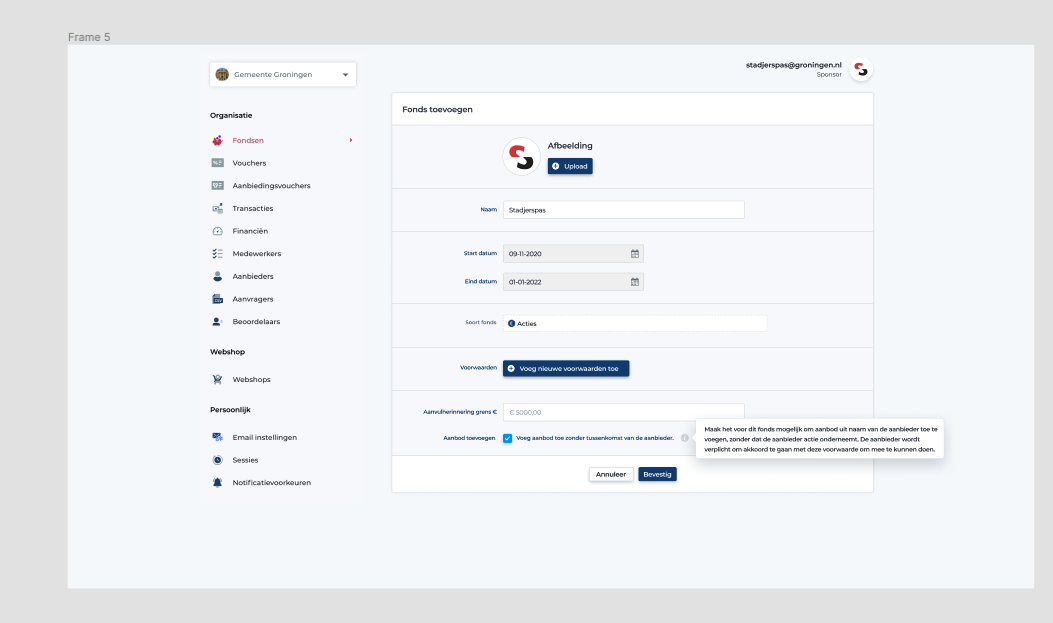The width and height of the screenshot is (1053, 623).
Task: Open the Start datum calendar icon
Action: pos(635,254)
